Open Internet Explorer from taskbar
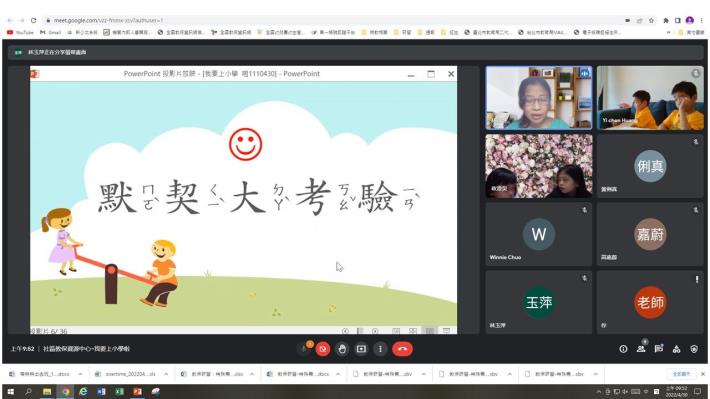The width and height of the screenshot is (710, 399). (x=83, y=391)
